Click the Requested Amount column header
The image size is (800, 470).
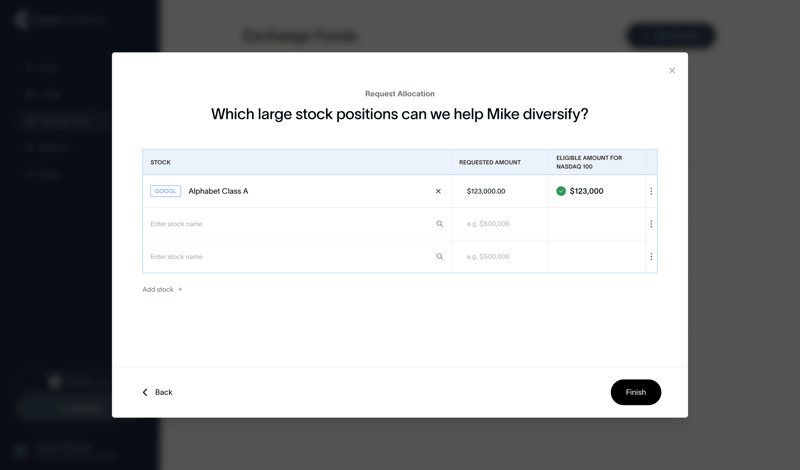pos(490,162)
